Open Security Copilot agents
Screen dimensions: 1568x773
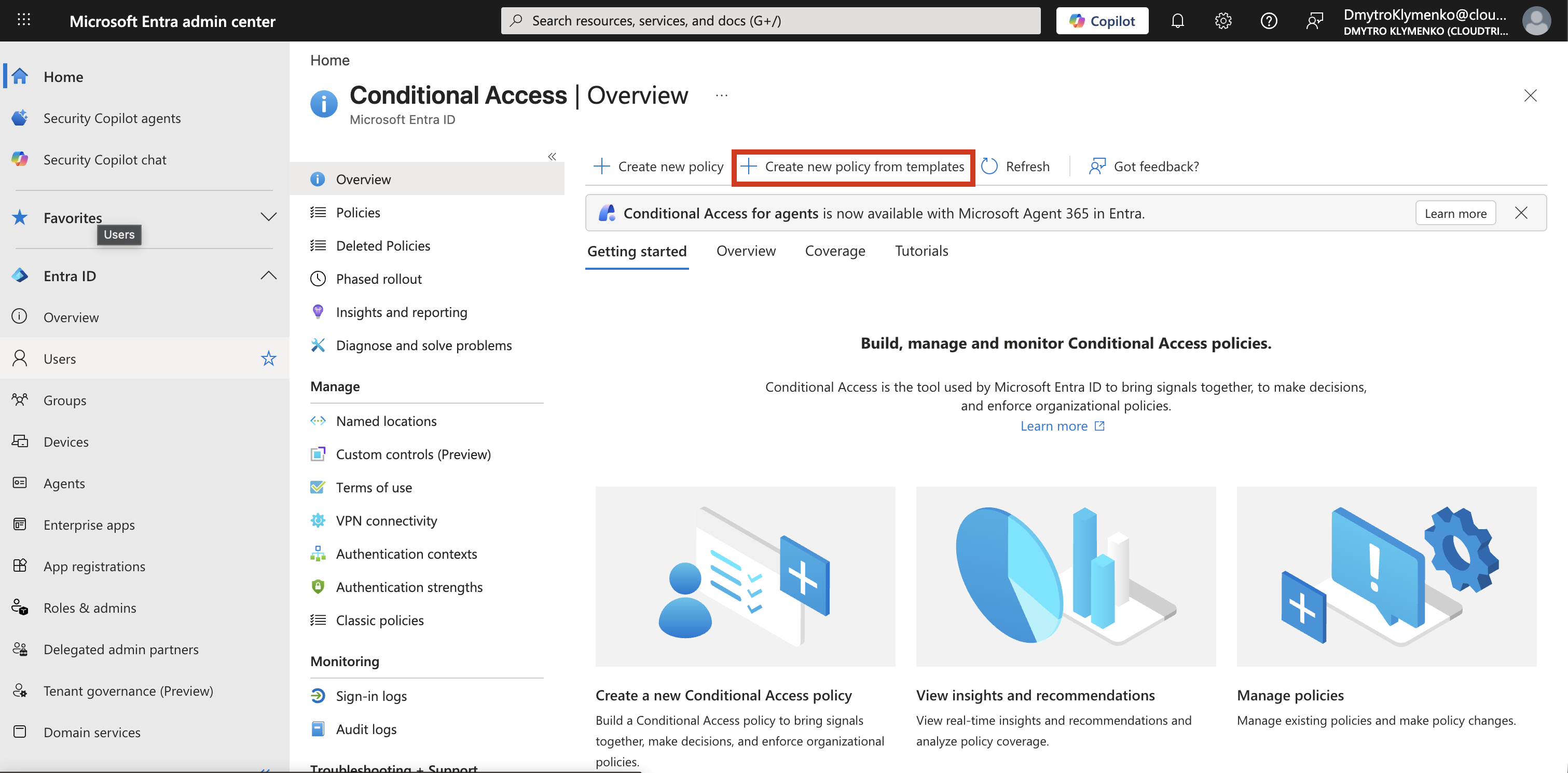(x=112, y=118)
